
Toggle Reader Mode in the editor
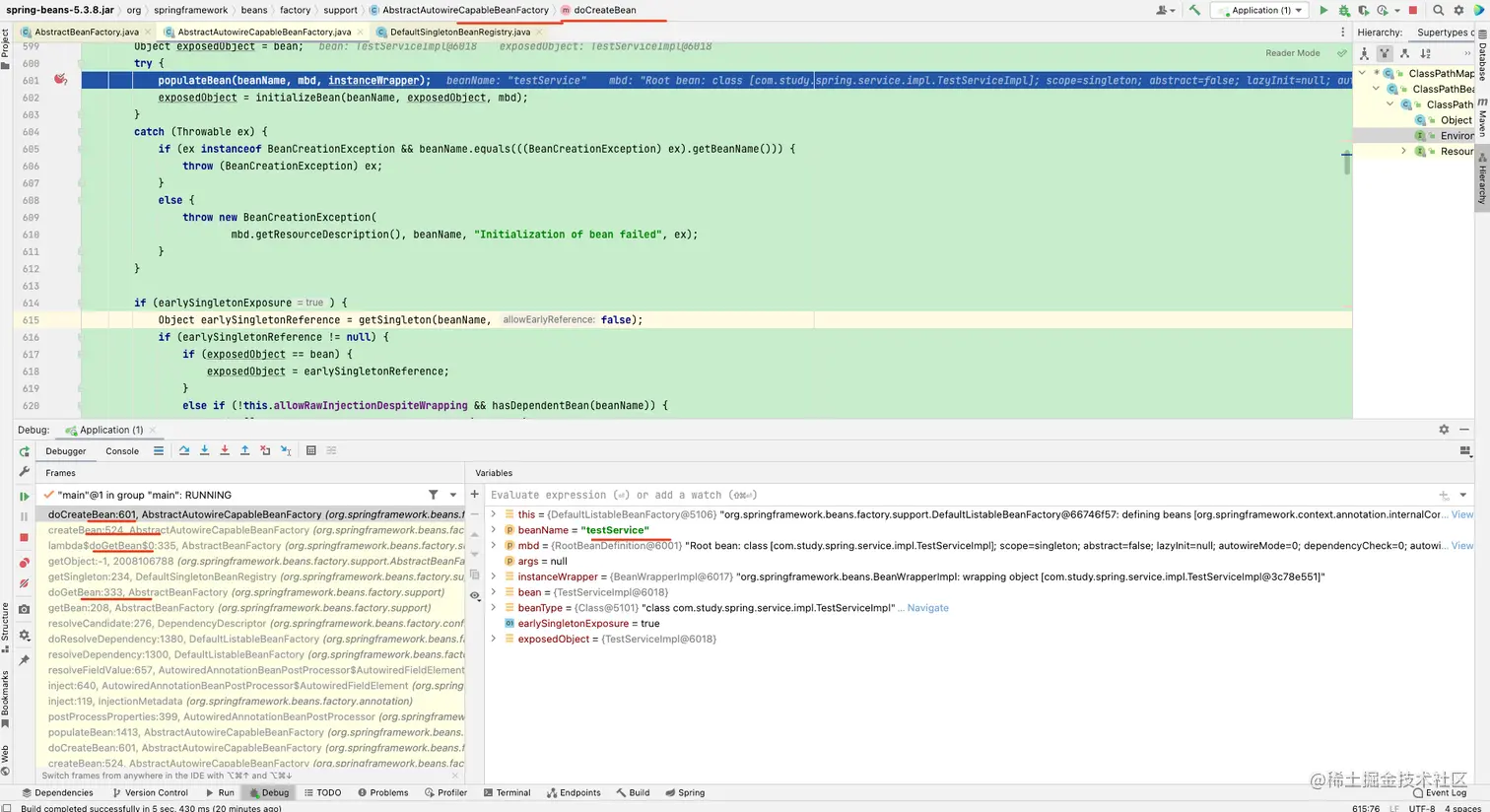1293,53
